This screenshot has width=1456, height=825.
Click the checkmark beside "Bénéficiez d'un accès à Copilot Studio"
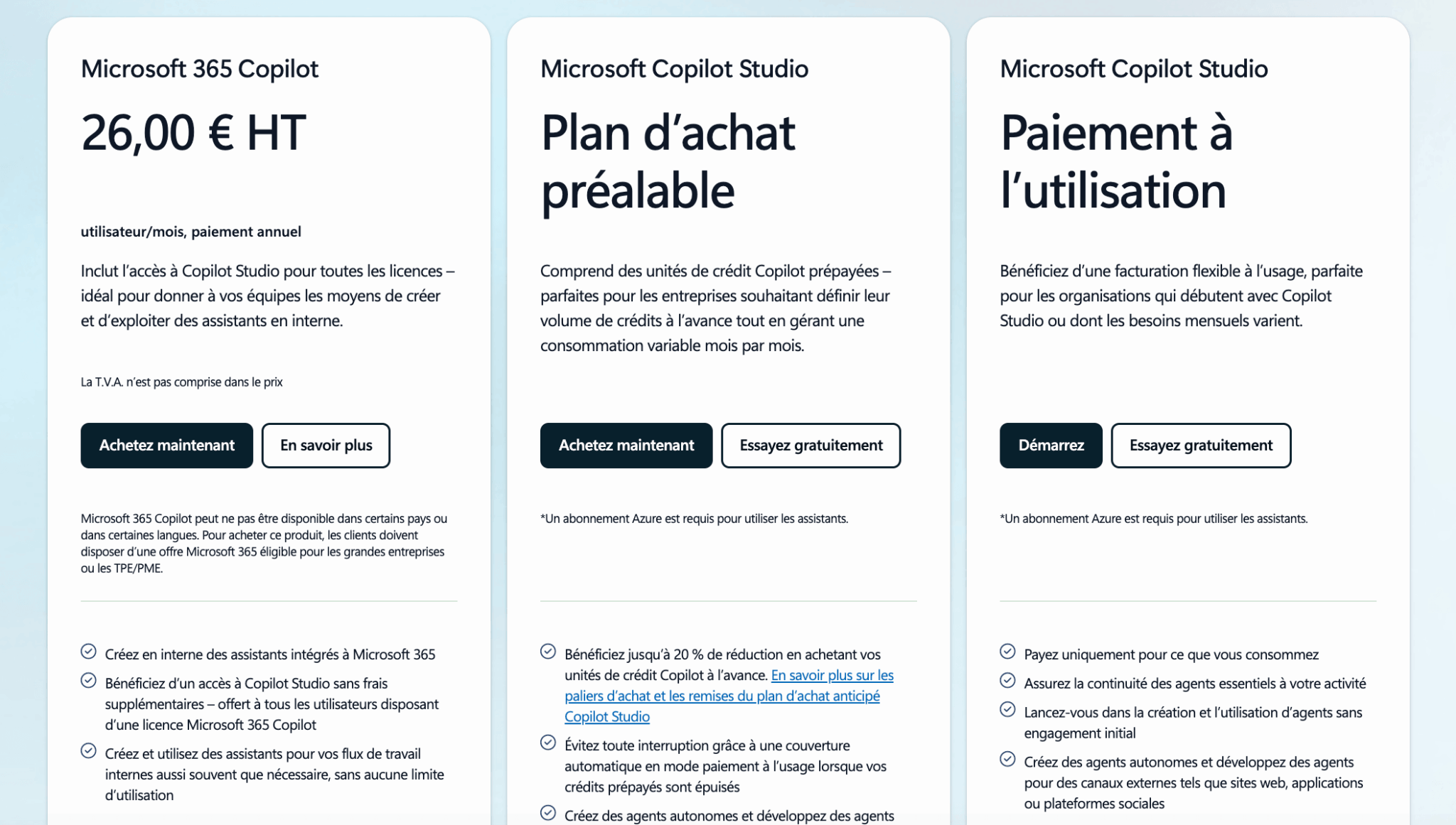pos(88,680)
